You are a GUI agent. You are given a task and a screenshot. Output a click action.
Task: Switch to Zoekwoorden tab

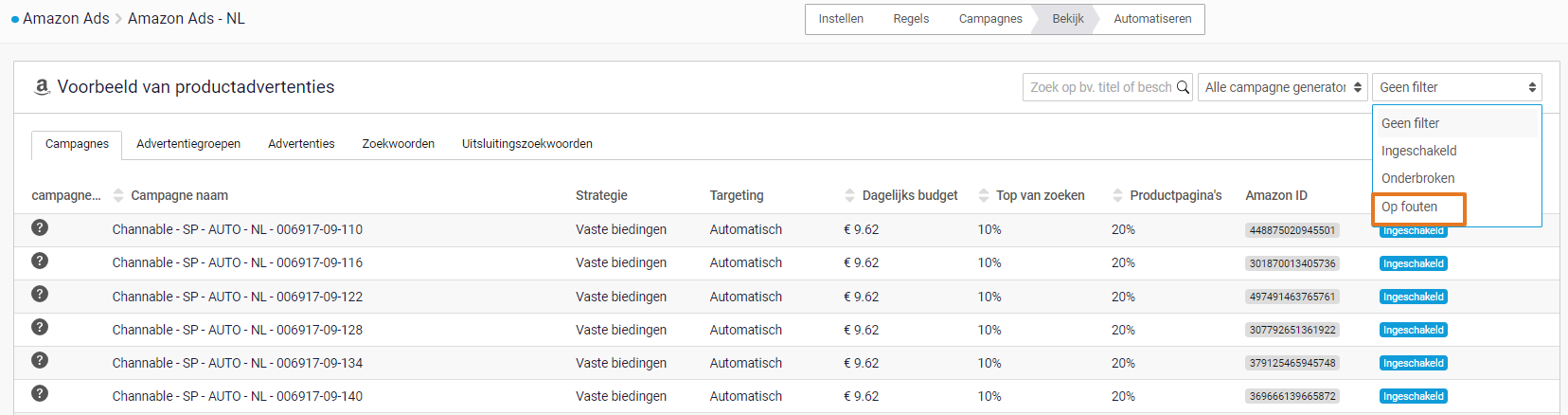pyautogui.click(x=399, y=144)
